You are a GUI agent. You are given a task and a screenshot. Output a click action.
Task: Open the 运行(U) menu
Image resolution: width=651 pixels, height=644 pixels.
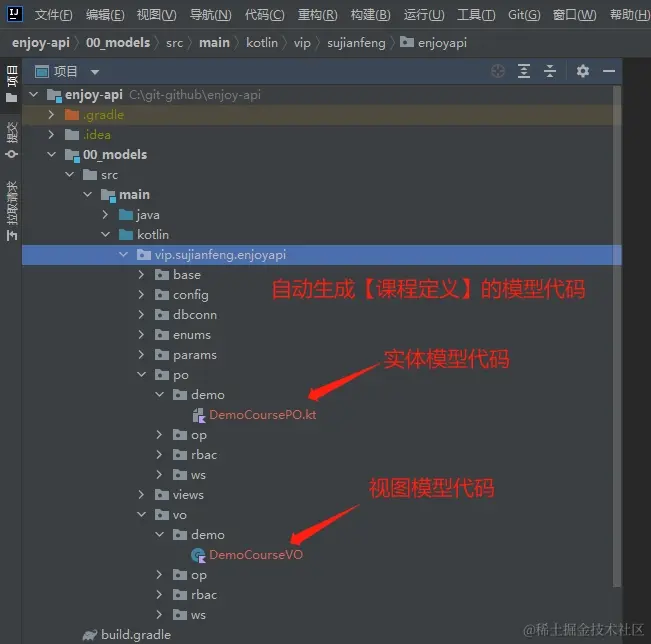pos(424,15)
